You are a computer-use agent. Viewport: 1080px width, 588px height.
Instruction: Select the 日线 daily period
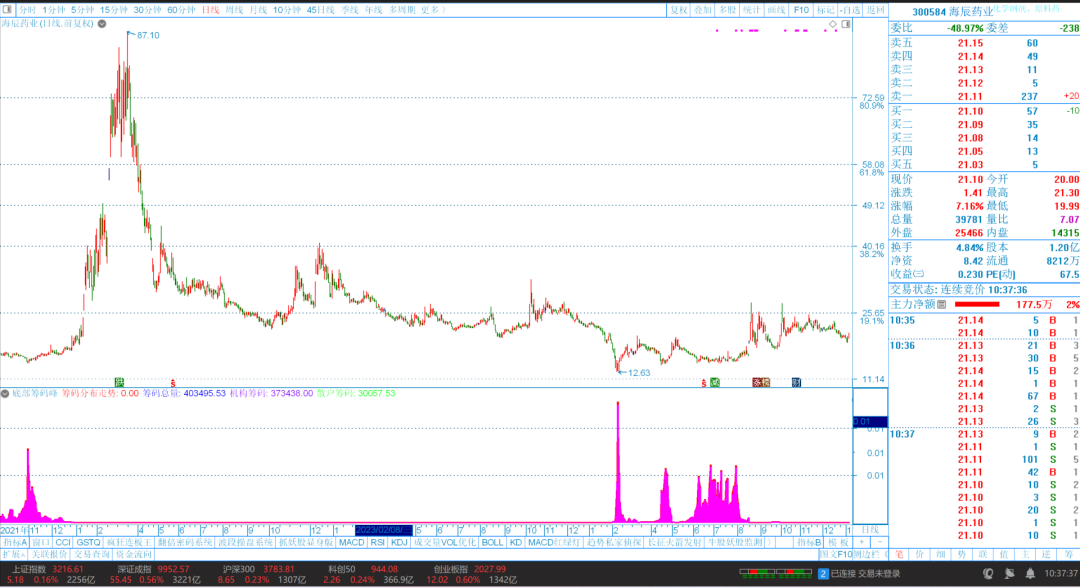(210, 10)
